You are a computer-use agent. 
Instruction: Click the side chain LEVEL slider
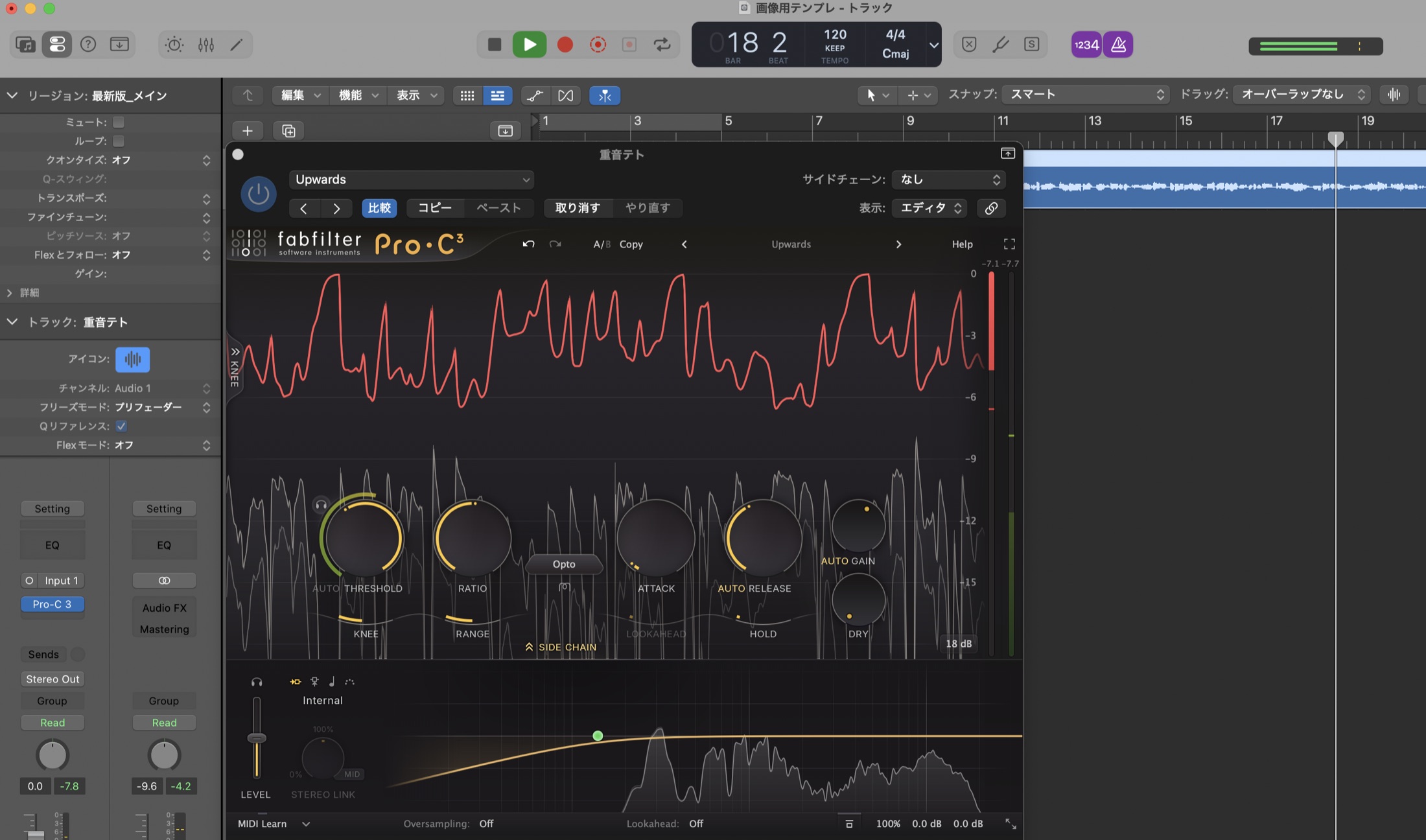(257, 738)
